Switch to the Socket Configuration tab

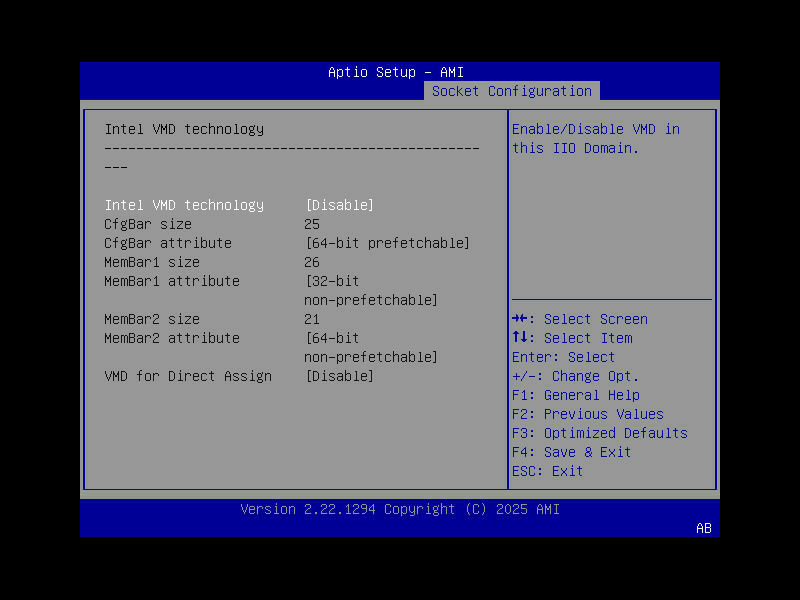[x=511, y=90]
